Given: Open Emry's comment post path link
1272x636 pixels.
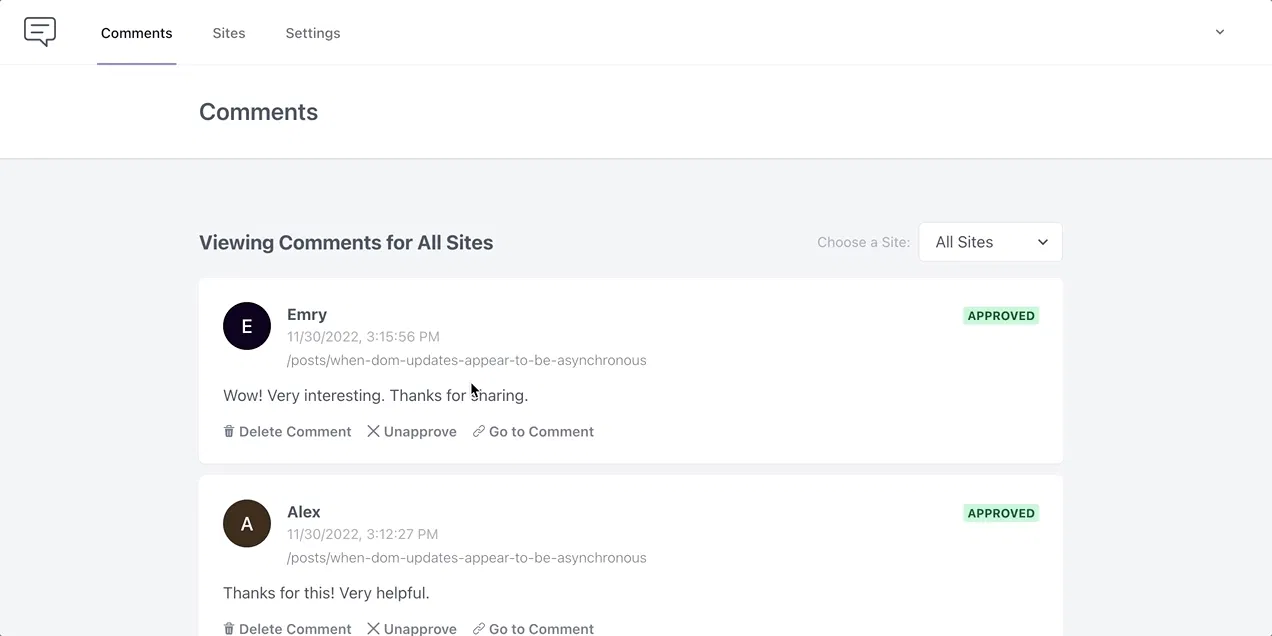Looking at the screenshot, I should [466, 360].
